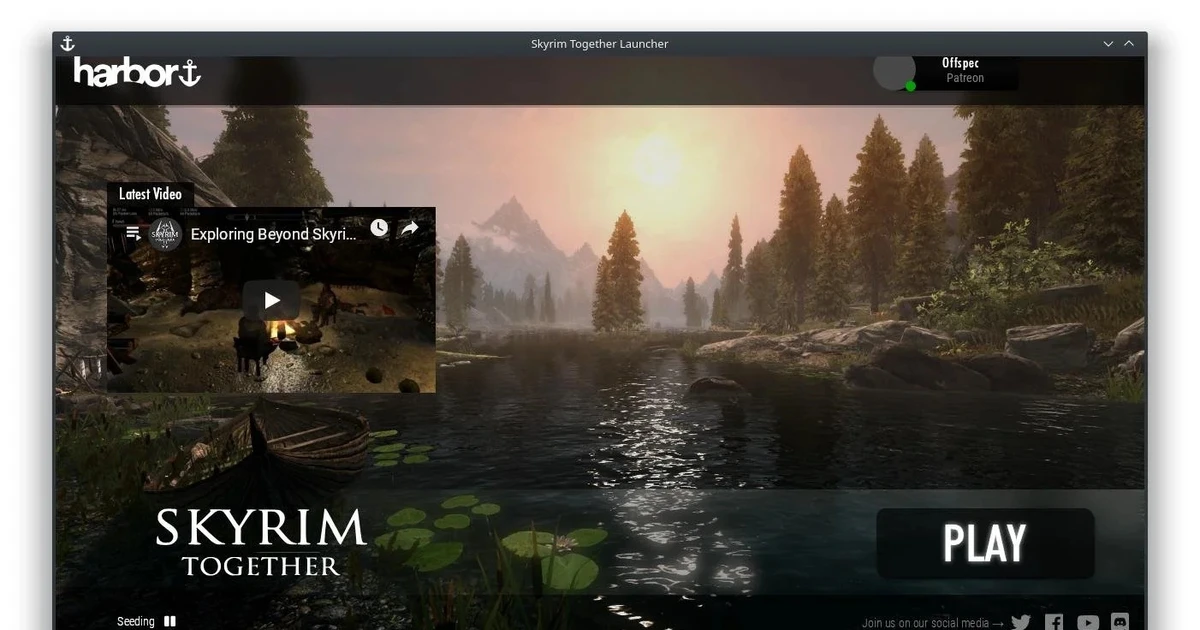Play the Exploring Beyond Skyrim video
This screenshot has height=630, width=1200.
coord(270,299)
